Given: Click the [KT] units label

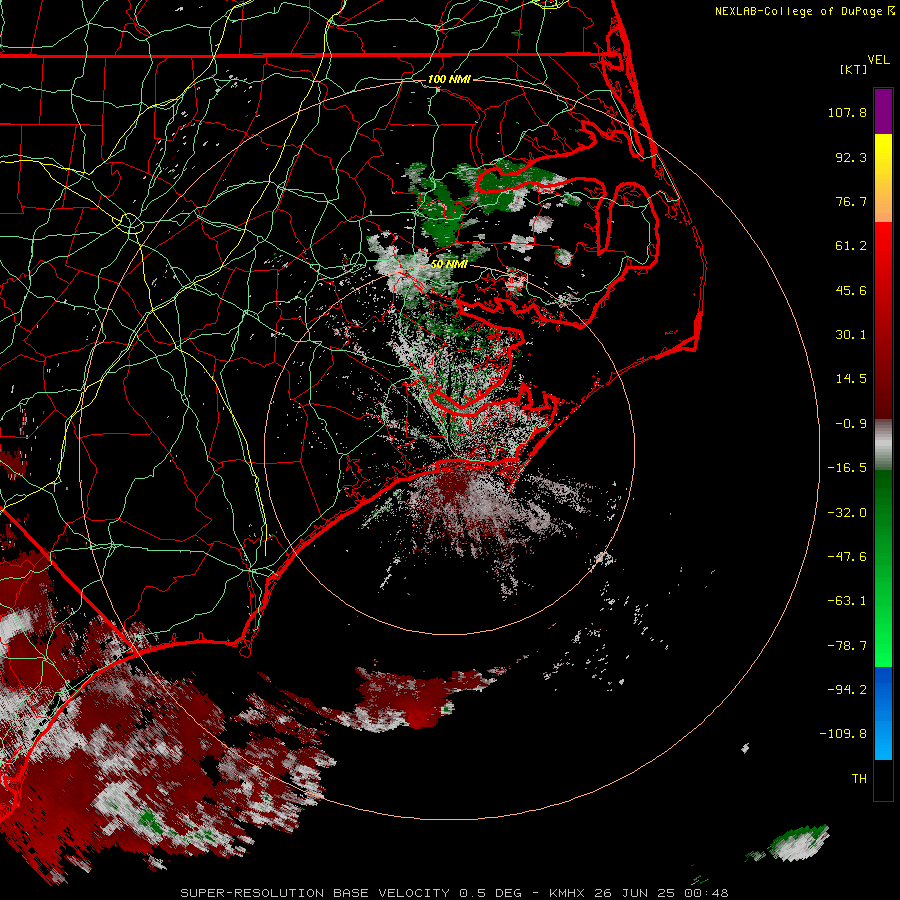Looking at the screenshot, I should point(854,69).
